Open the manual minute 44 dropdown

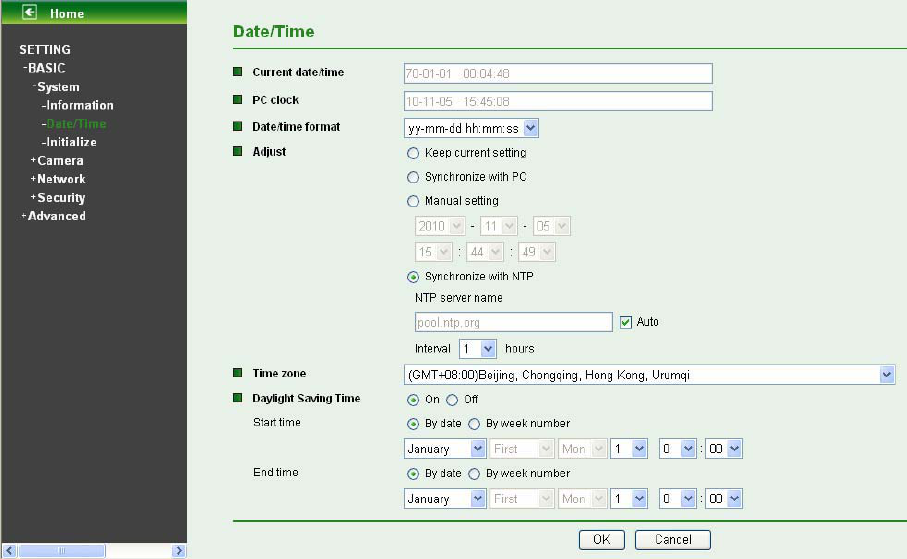pos(485,252)
